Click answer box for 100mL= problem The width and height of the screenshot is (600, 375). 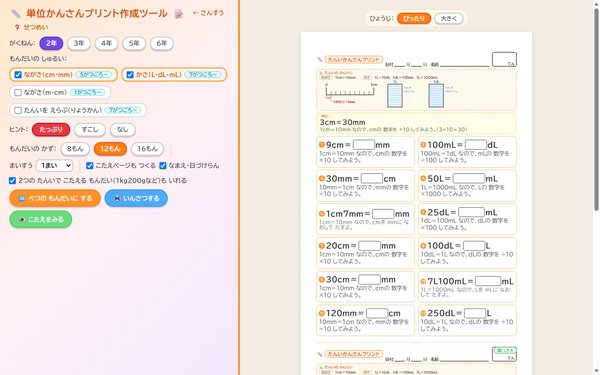pos(476,145)
